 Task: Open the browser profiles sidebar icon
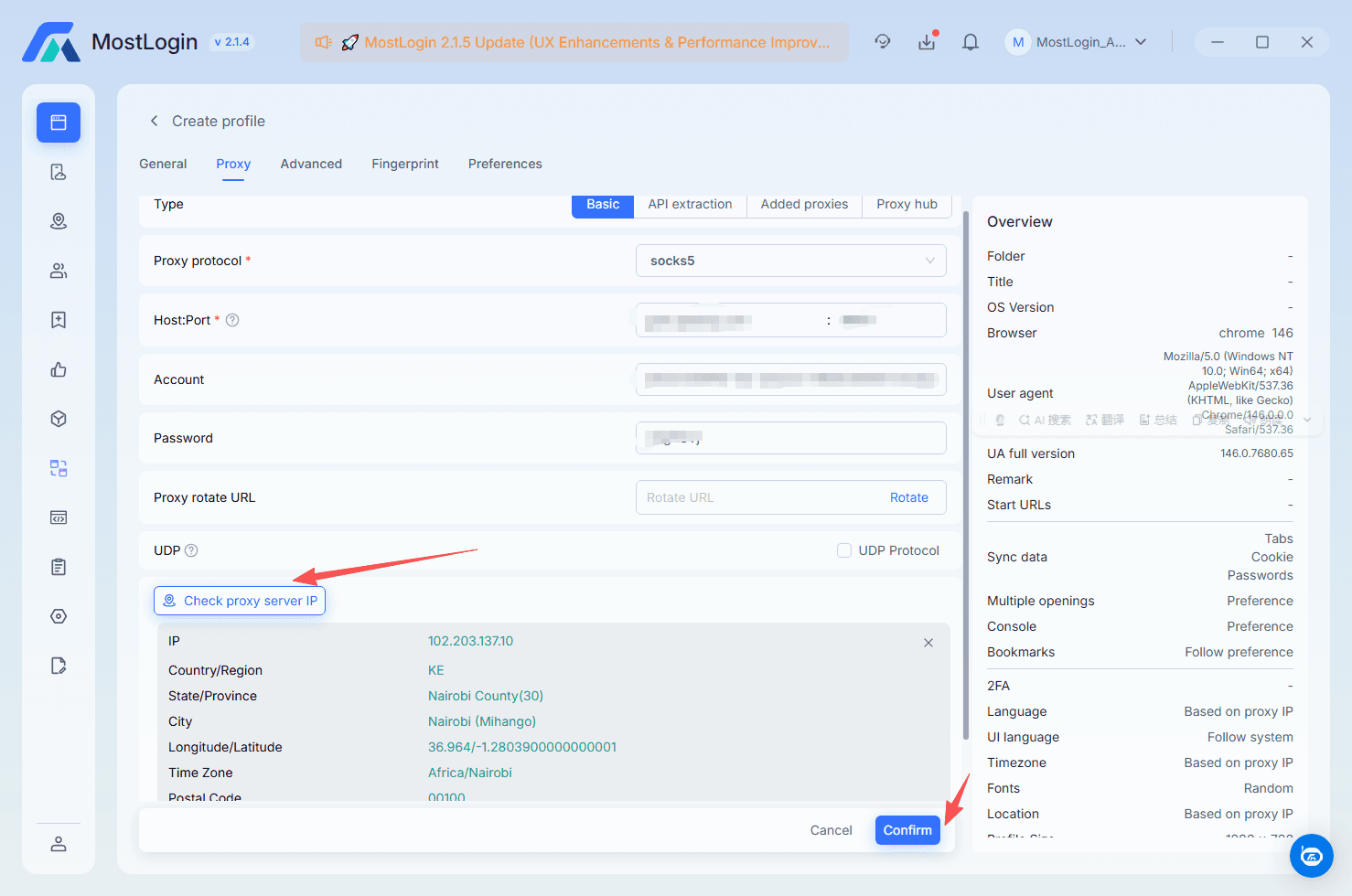(x=59, y=123)
